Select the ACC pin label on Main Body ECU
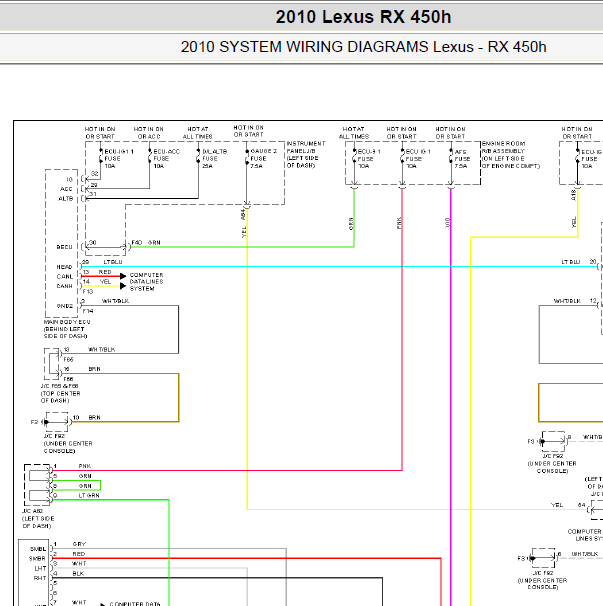 click(x=66, y=189)
